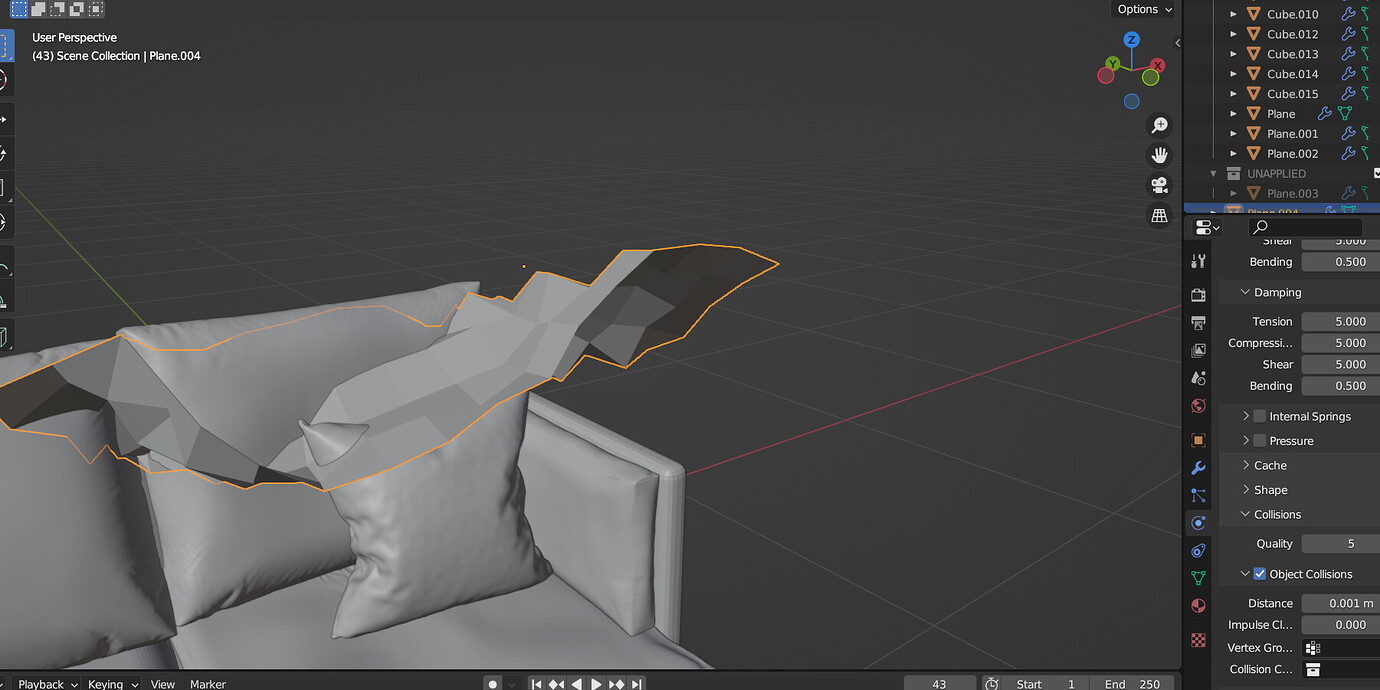Open the Modifiers wrench tab
Viewport: 1380px width, 690px height.
(x=1198, y=468)
